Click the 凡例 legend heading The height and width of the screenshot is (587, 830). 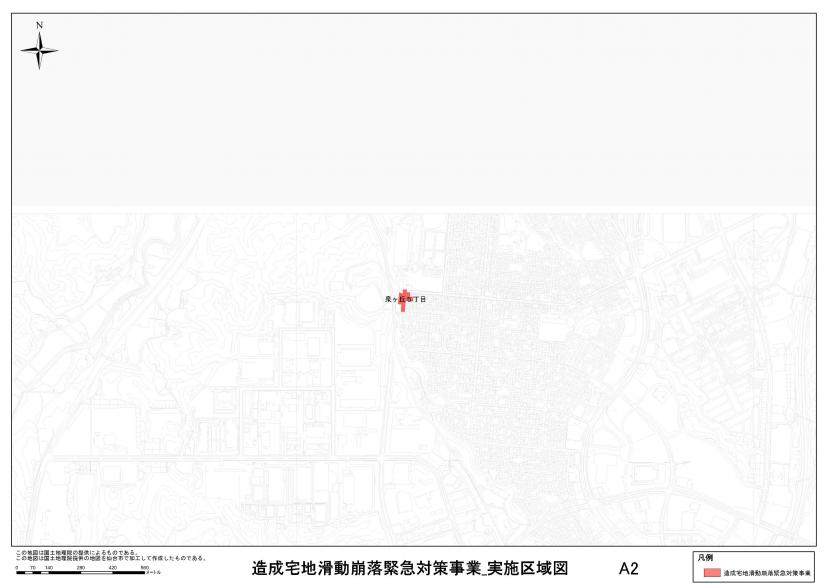(705, 557)
